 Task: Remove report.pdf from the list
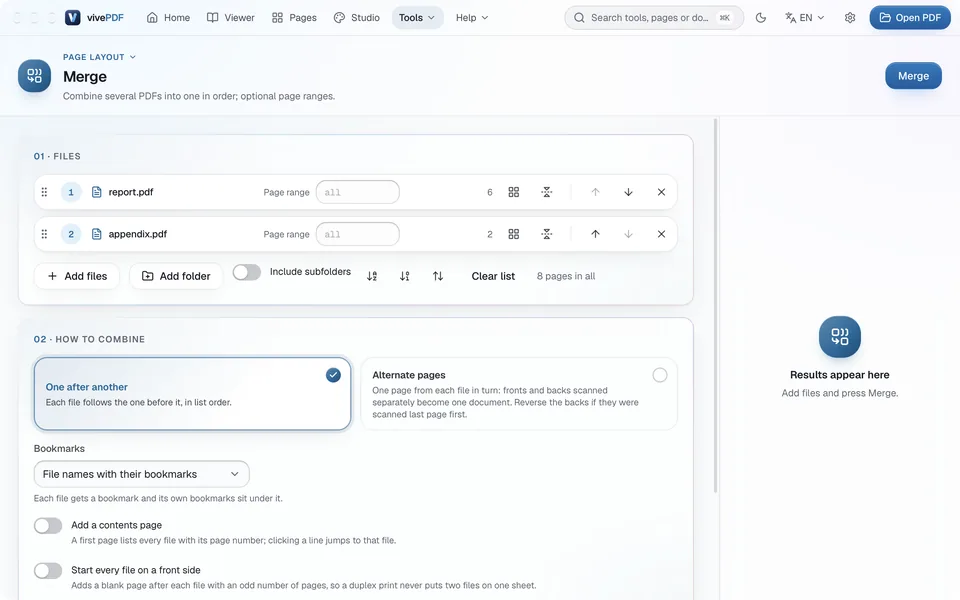(x=661, y=192)
